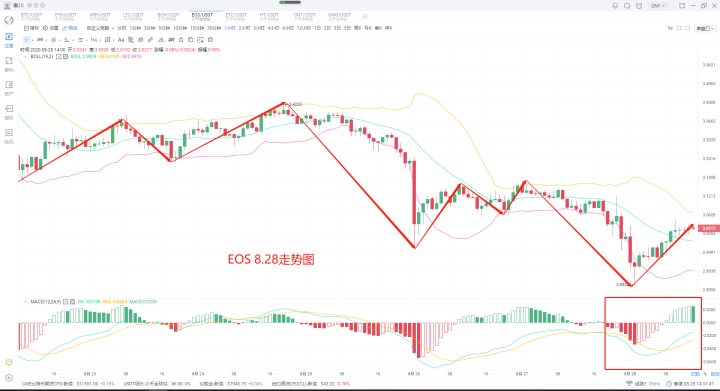Open the assets wallet sidebar icon
Viewport: 720px width, 391px height.
pos(9,88)
